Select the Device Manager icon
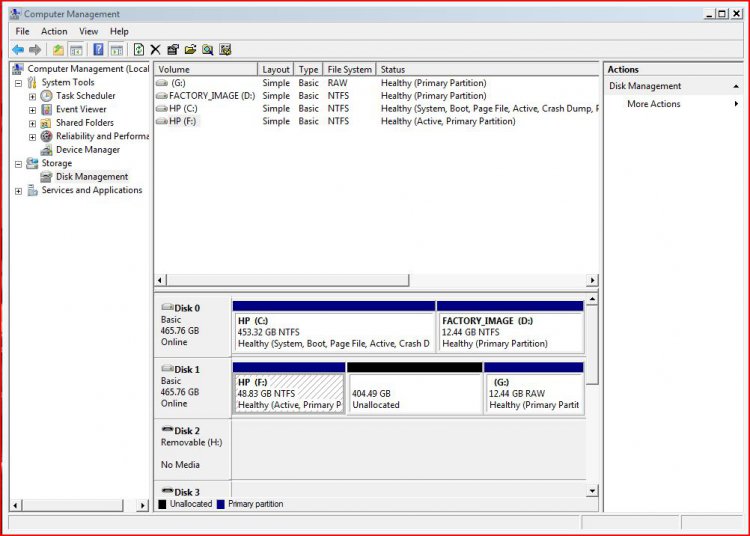The height and width of the screenshot is (536, 750). coord(46,150)
